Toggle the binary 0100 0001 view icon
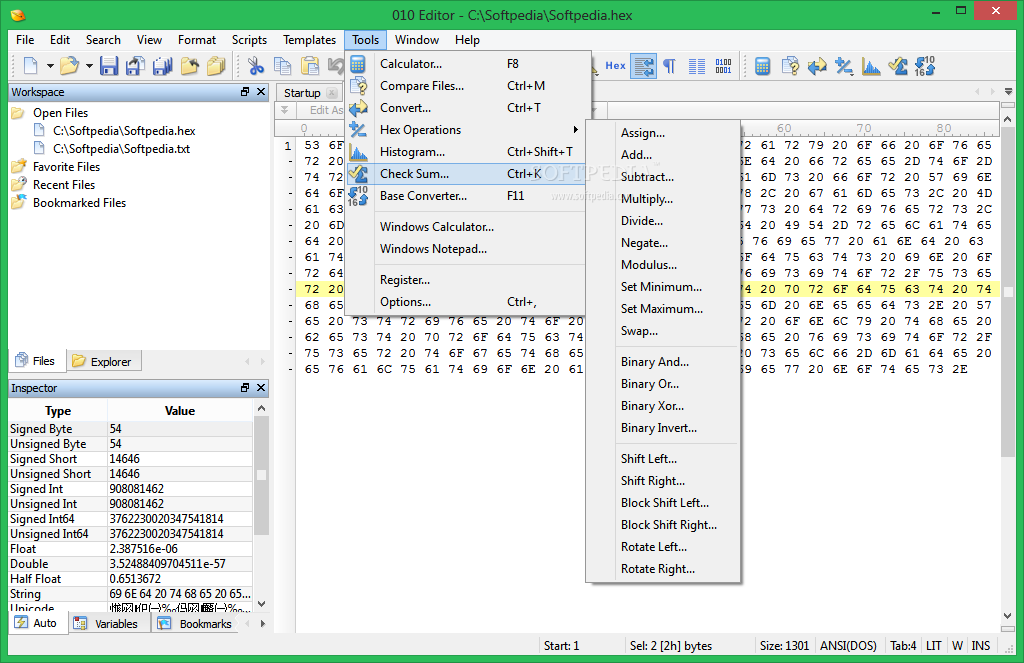The image size is (1024, 663). [724, 66]
